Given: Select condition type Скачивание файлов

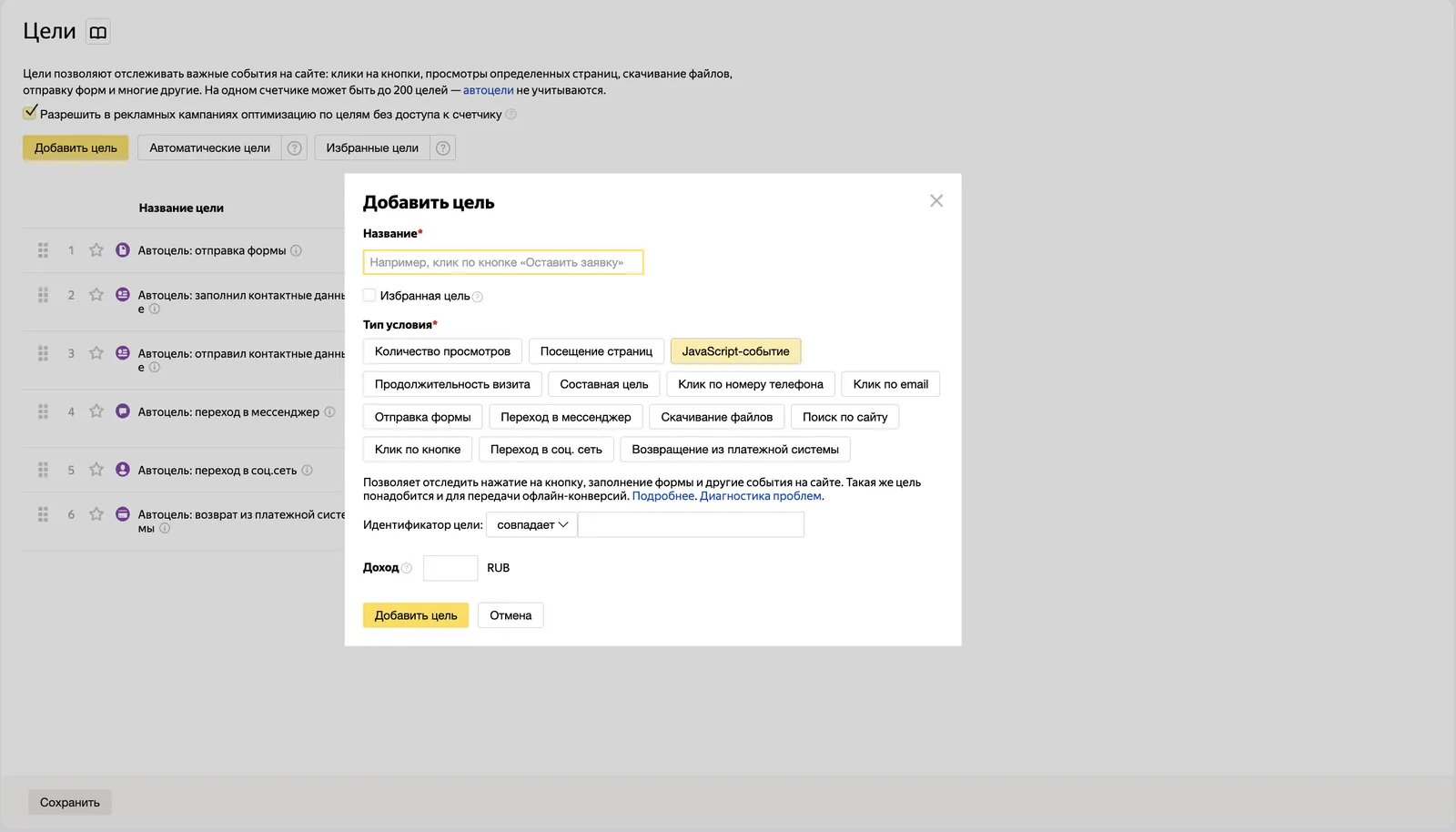Looking at the screenshot, I should point(717,417).
